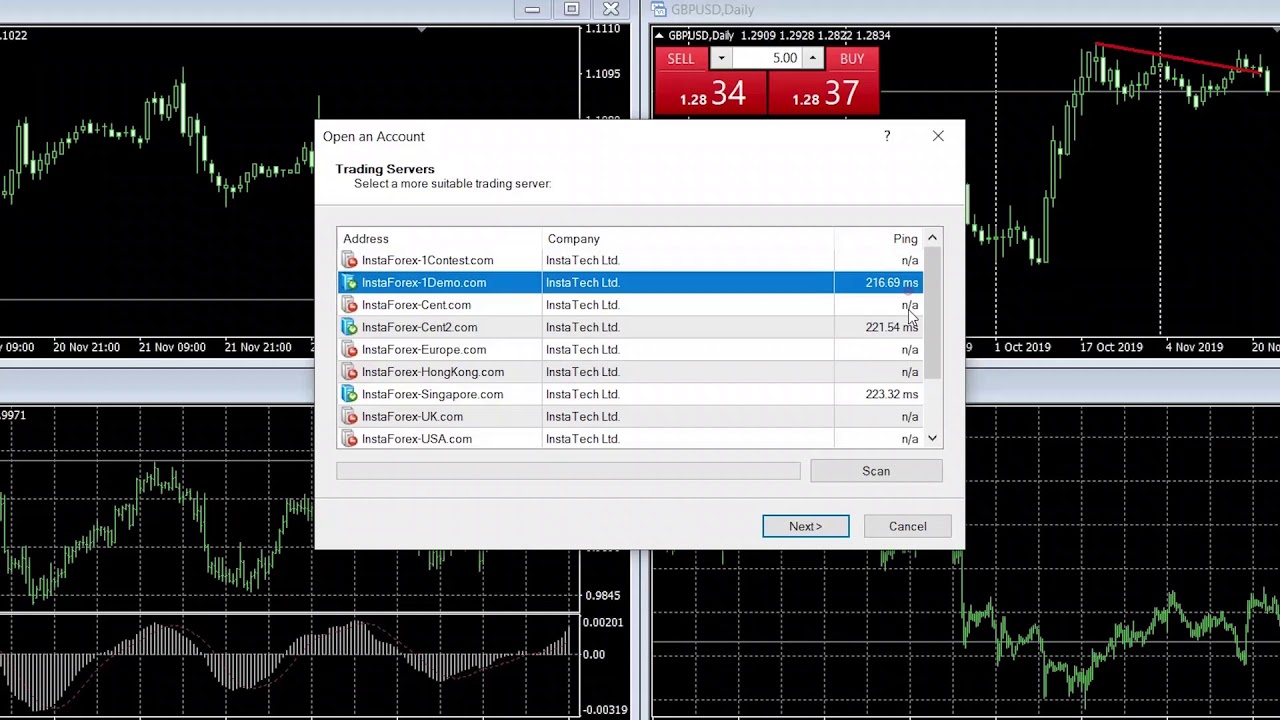Select the InstaForex-1Contest.com server
The image size is (1280, 720).
(x=630, y=260)
